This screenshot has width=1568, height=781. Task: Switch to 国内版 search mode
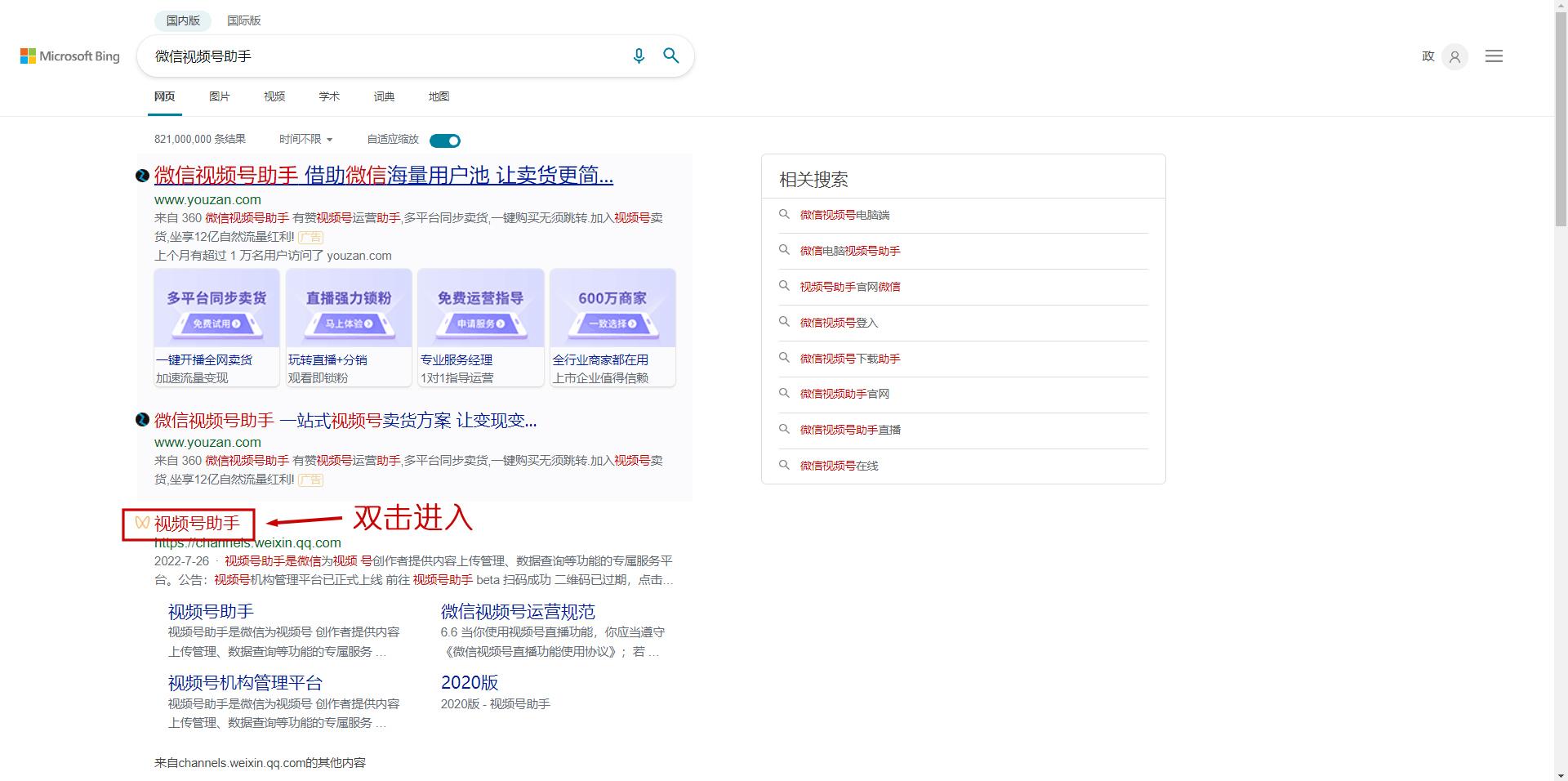(183, 20)
